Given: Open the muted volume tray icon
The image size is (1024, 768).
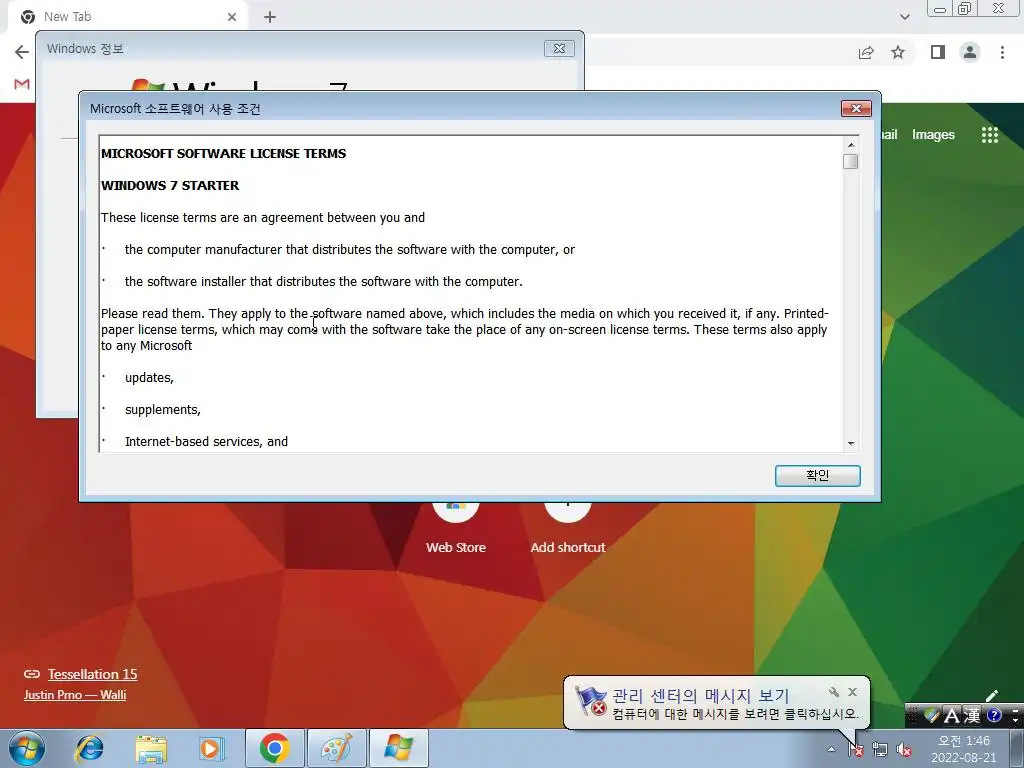Looking at the screenshot, I should click(904, 750).
